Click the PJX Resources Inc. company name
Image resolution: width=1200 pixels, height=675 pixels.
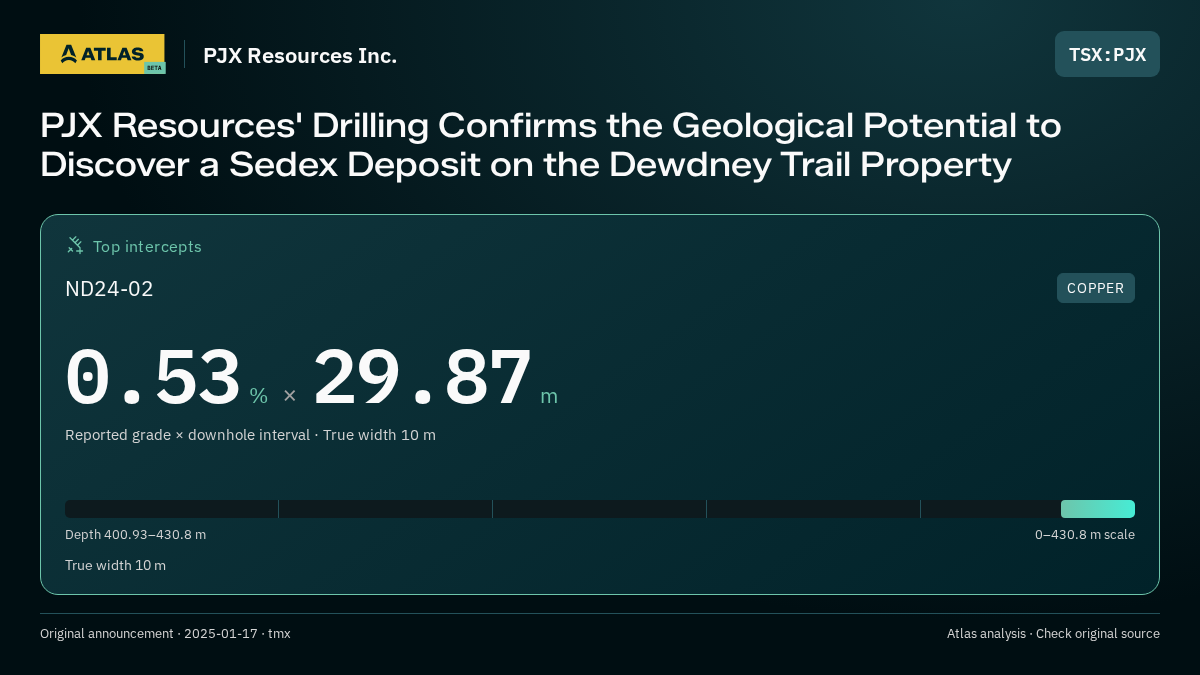(x=300, y=56)
